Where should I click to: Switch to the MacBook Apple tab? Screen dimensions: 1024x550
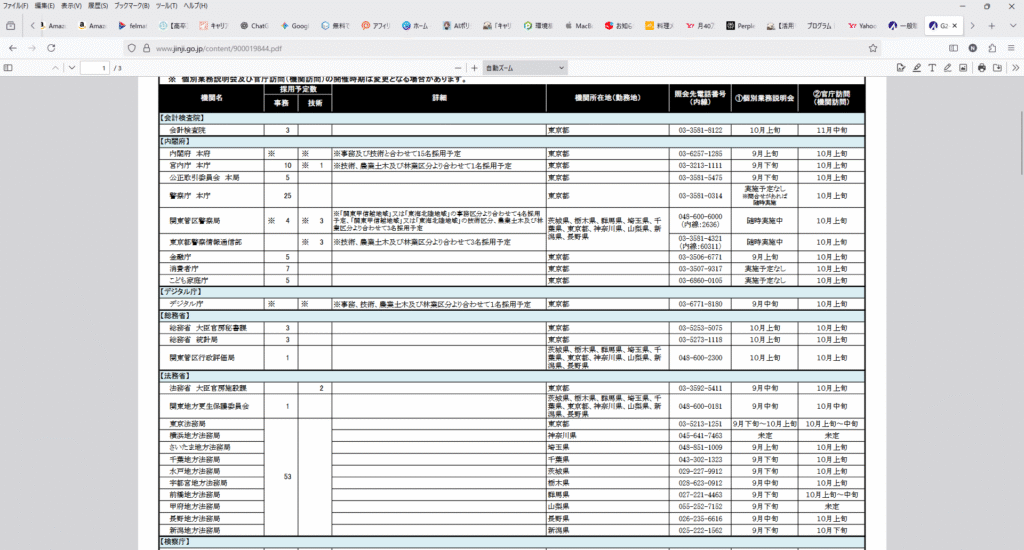pos(579,26)
